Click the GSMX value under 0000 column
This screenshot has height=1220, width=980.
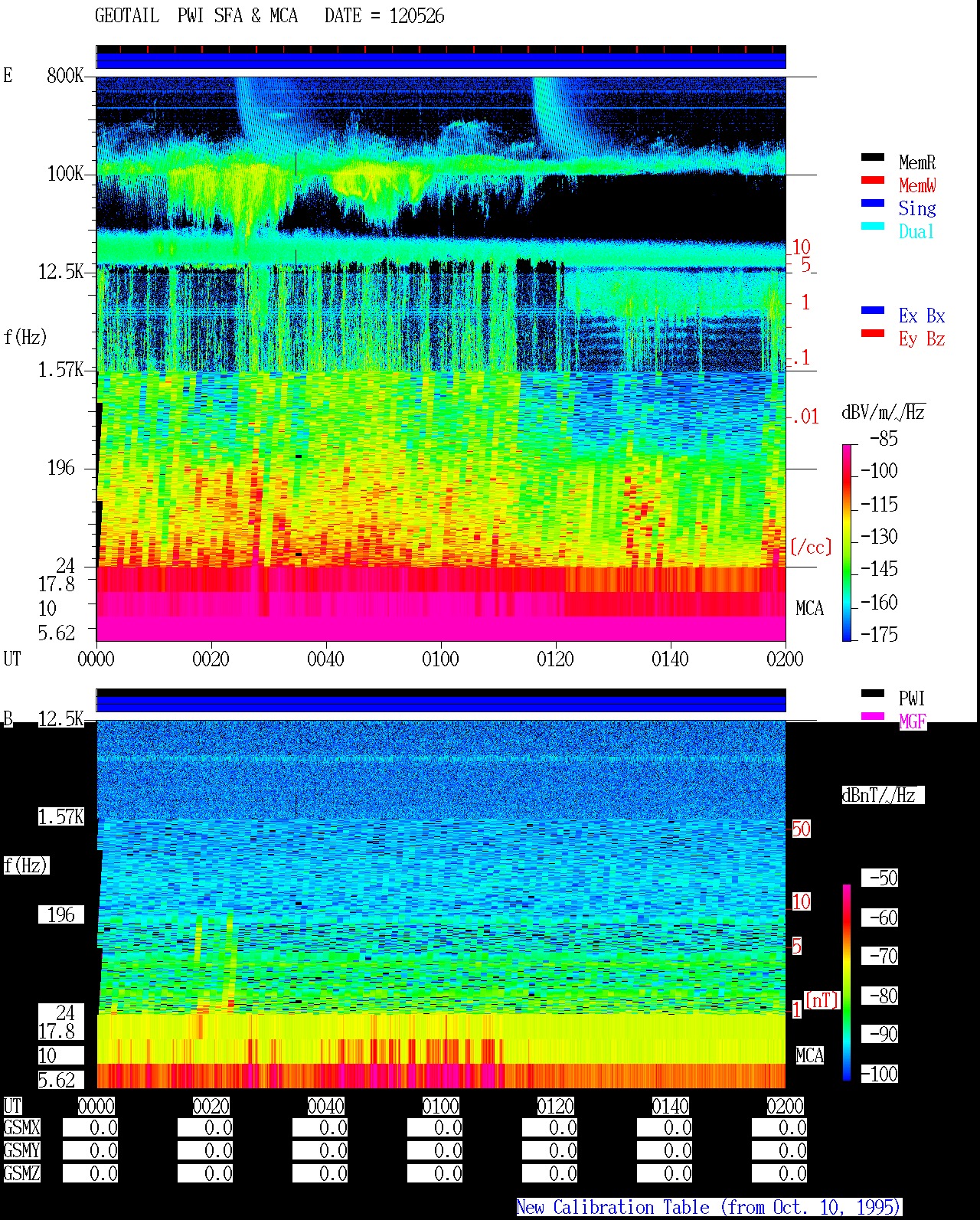90,1128
